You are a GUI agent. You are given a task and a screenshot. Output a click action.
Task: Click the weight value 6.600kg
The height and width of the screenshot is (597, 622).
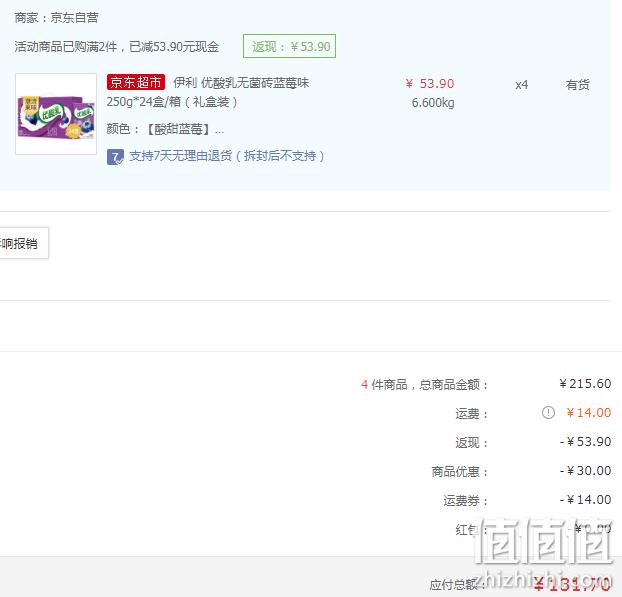click(433, 103)
